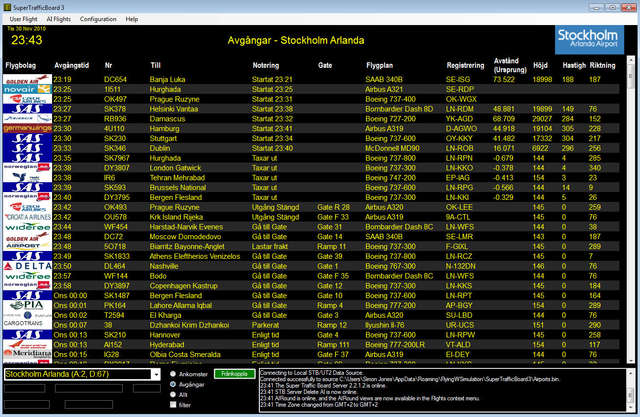Click the Novair logo for Hurghada flight 1I511
The height and width of the screenshot is (417, 640).
[x=27, y=89]
